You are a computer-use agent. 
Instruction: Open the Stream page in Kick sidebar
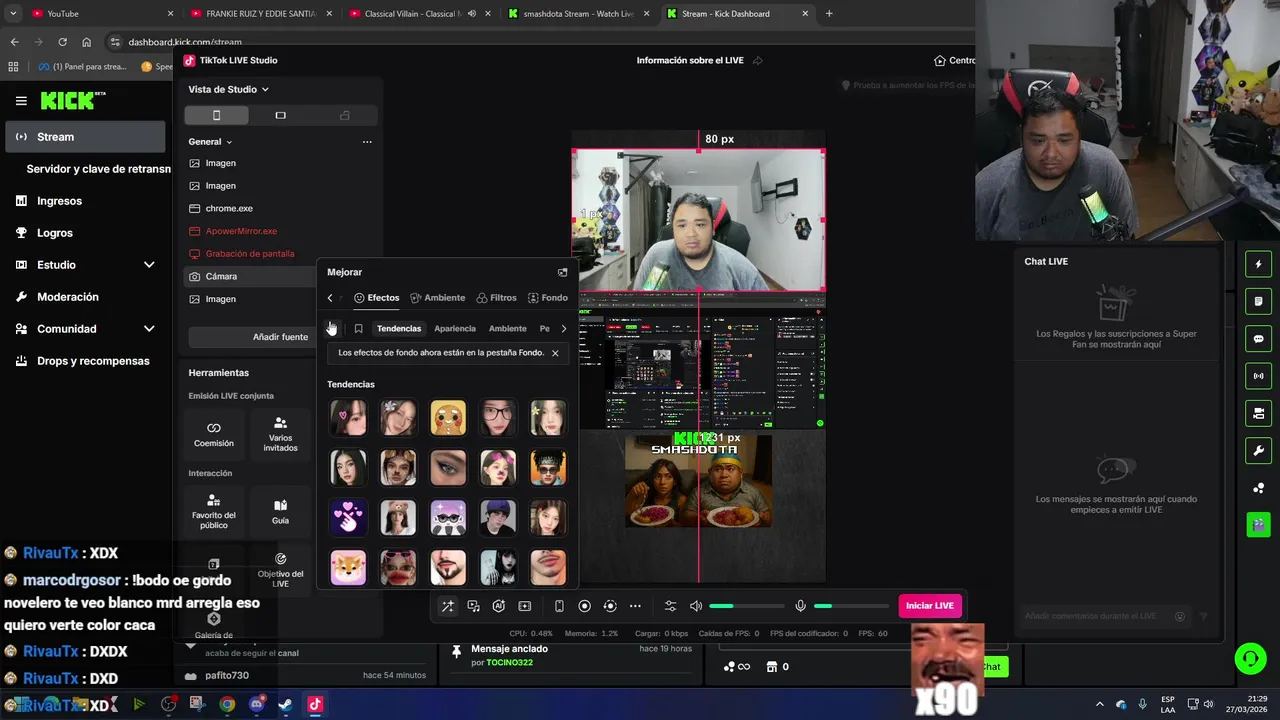point(85,137)
